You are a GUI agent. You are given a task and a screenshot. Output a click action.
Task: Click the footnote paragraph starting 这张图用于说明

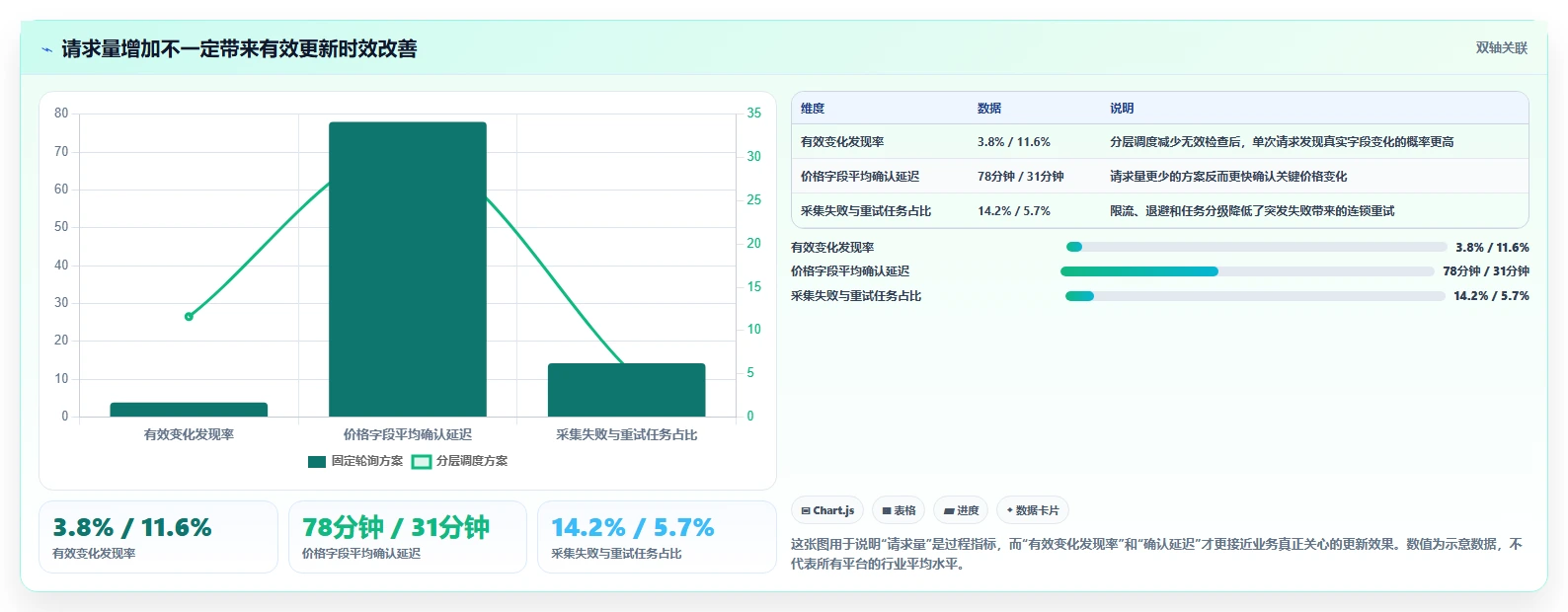tap(1157, 554)
